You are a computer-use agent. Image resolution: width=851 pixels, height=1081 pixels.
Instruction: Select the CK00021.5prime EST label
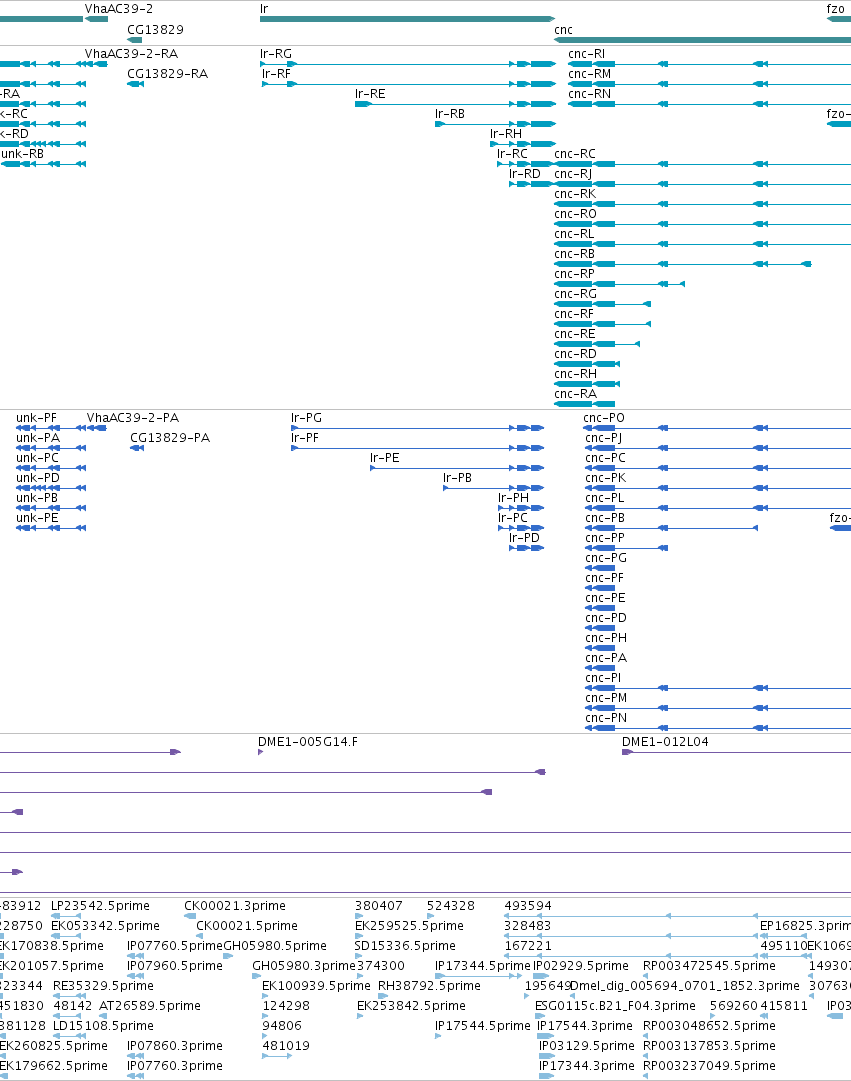(x=247, y=926)
